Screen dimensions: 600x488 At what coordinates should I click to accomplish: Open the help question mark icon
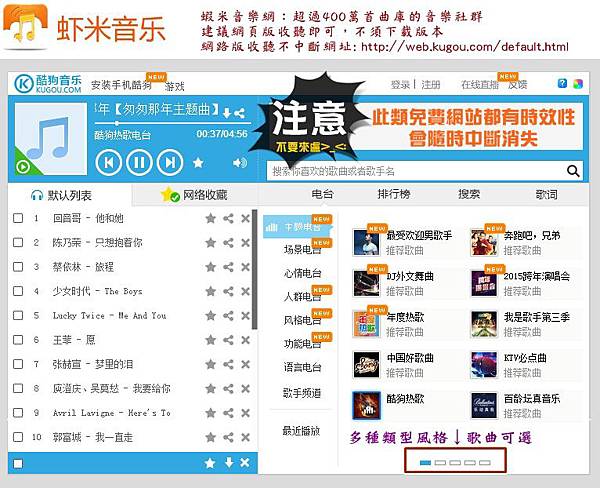click(562, 83)
